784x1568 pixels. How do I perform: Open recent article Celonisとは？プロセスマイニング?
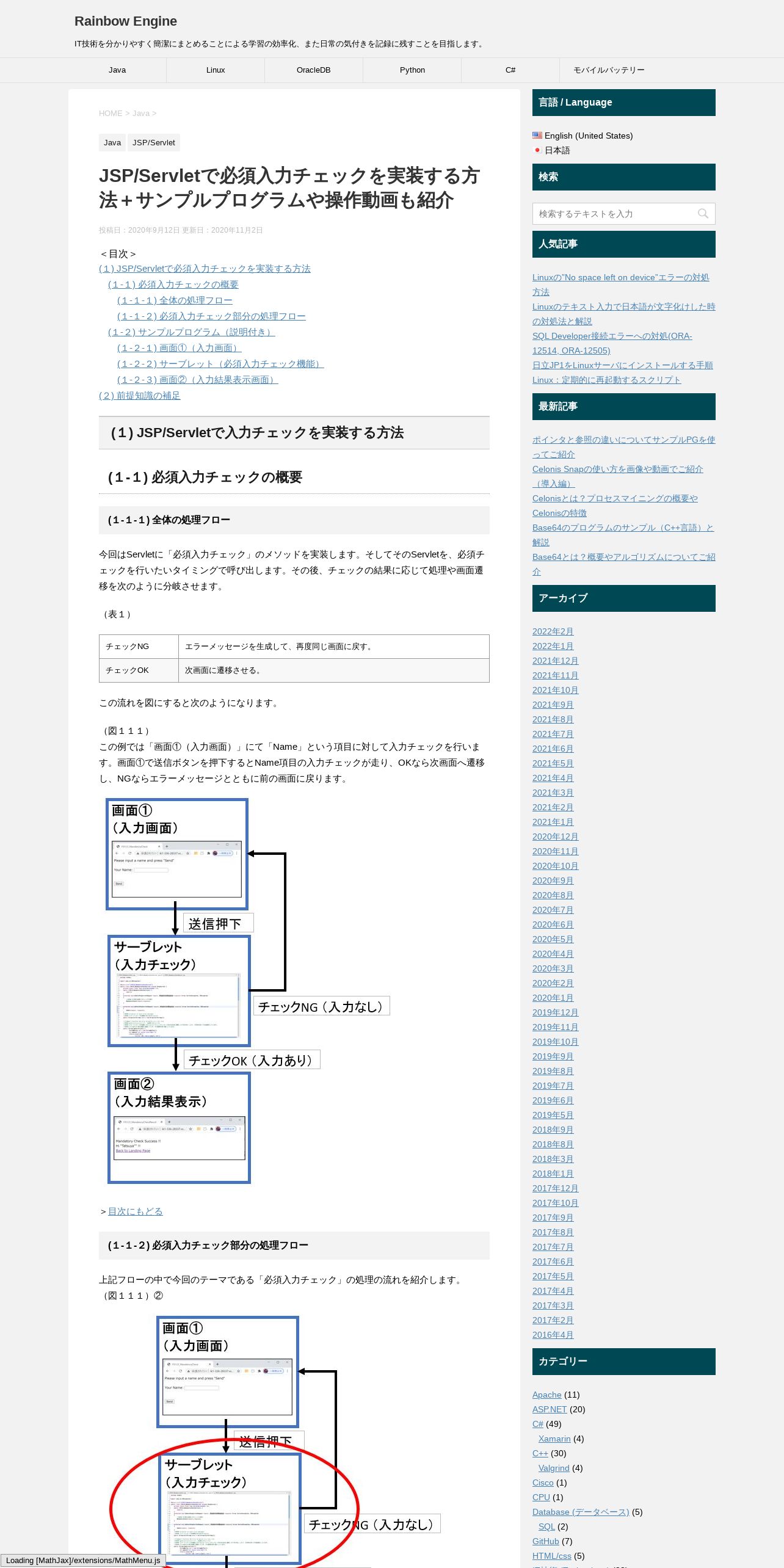click(615, 506)
